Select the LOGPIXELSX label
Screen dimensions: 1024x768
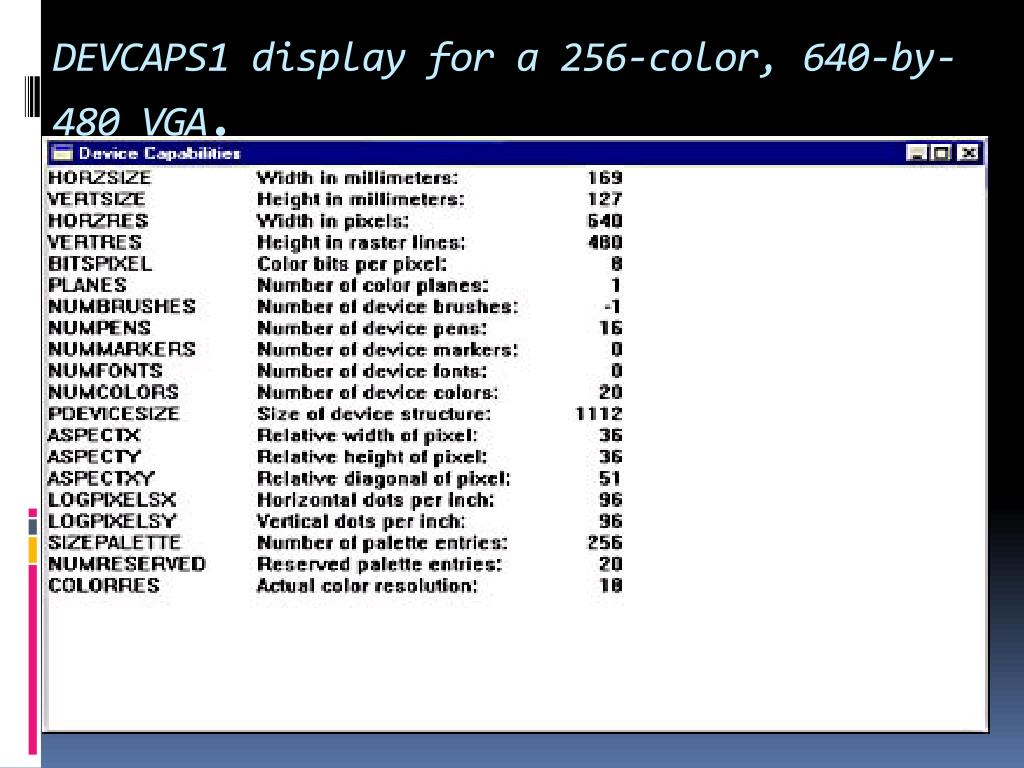[x=112, y=500]
